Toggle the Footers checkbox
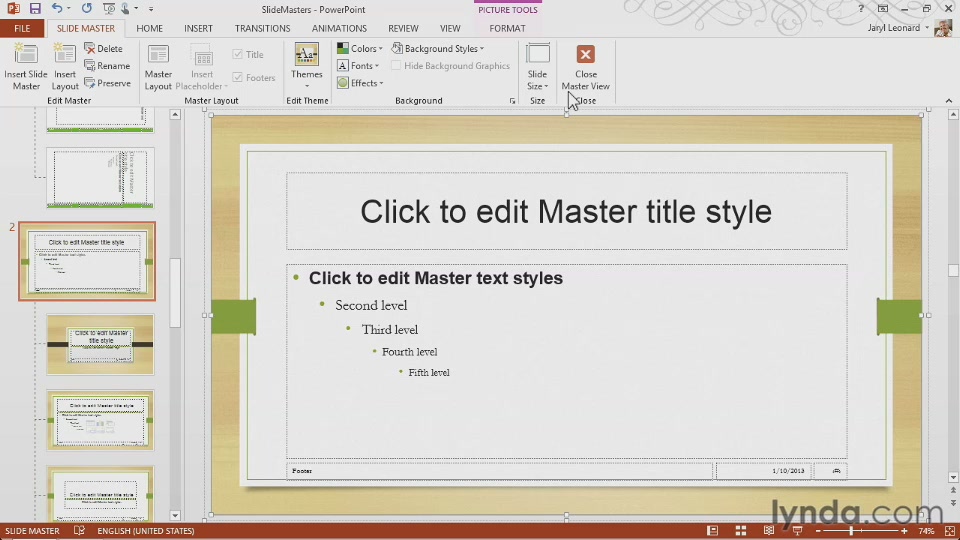960x540 pixels. (238, 78)
